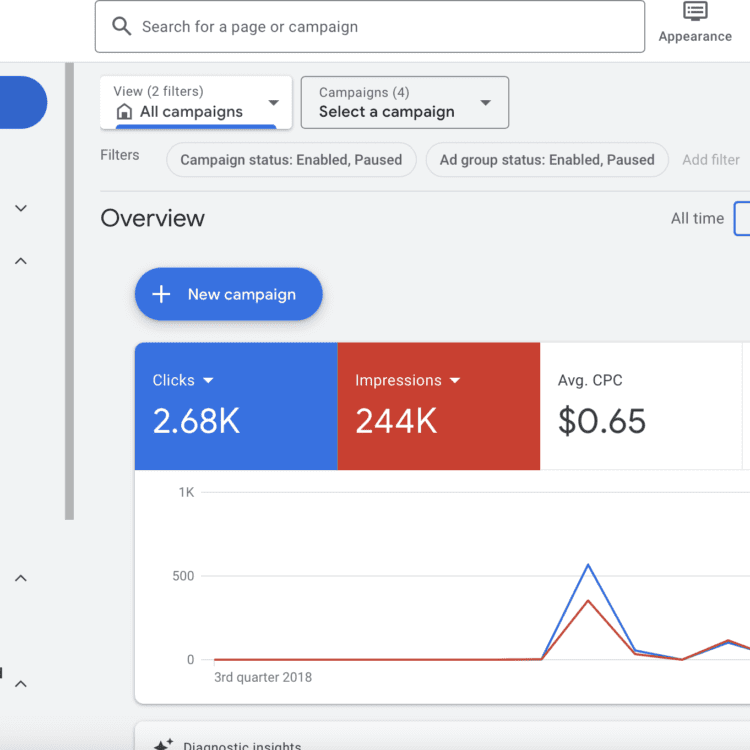Click the sidebar vertical scrollbar

tap(69, 291)
